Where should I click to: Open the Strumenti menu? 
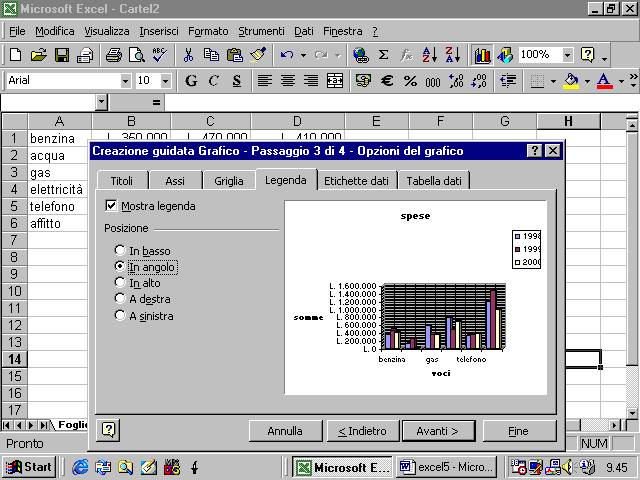click(x=261, y=31)
